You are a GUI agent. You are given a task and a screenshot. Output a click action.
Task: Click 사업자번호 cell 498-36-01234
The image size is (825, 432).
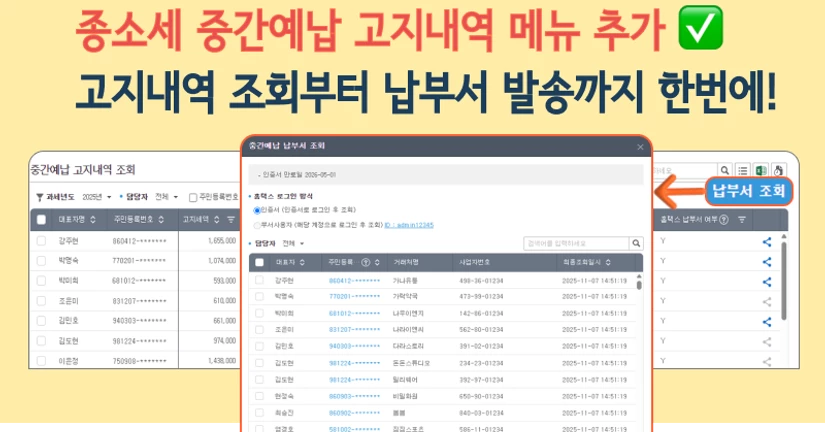[481, 280]
